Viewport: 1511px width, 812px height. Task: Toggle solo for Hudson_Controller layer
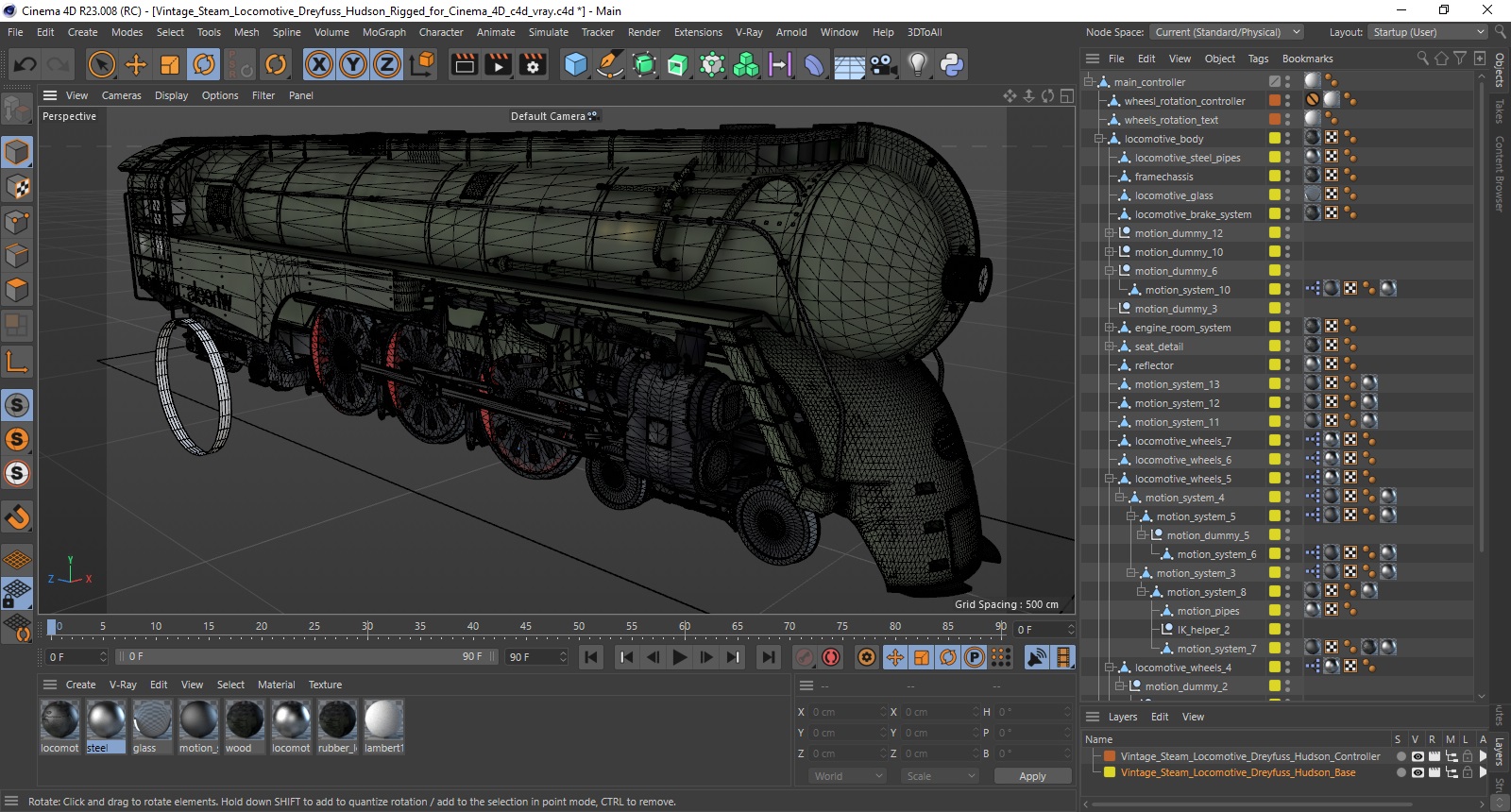1401,756
